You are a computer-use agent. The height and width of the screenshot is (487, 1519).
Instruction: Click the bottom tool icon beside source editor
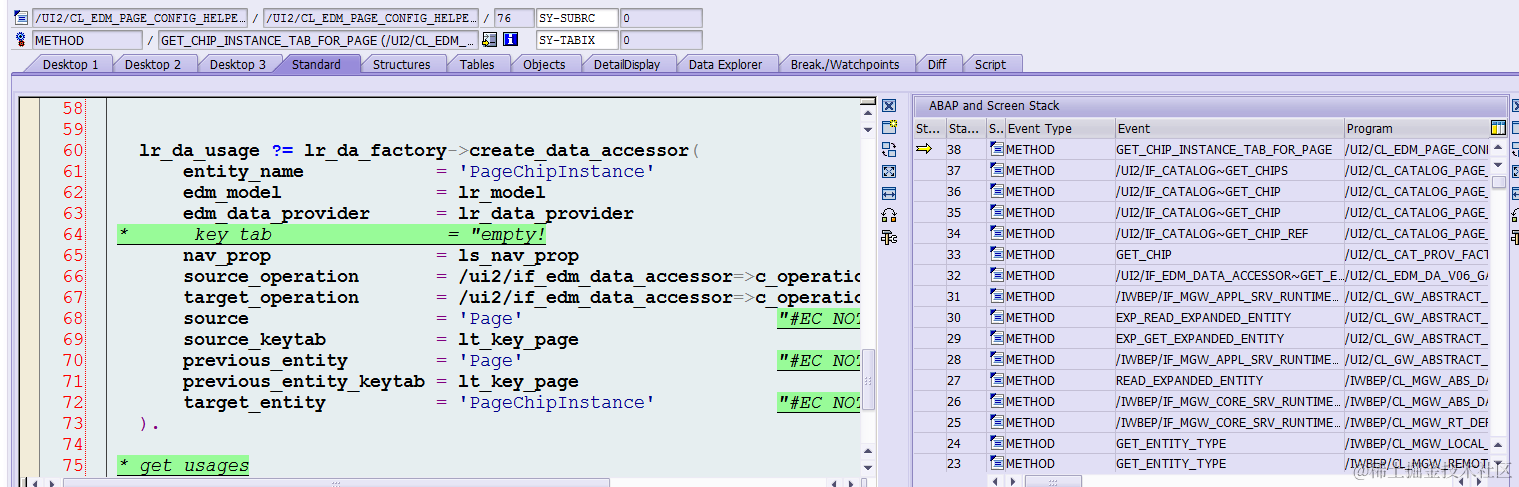click(889, 237)
